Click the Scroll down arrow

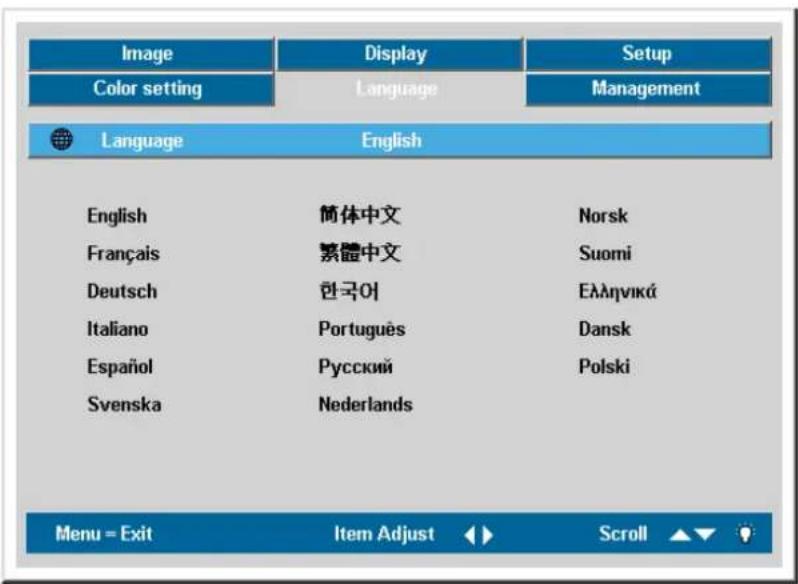tap(705, 535)
